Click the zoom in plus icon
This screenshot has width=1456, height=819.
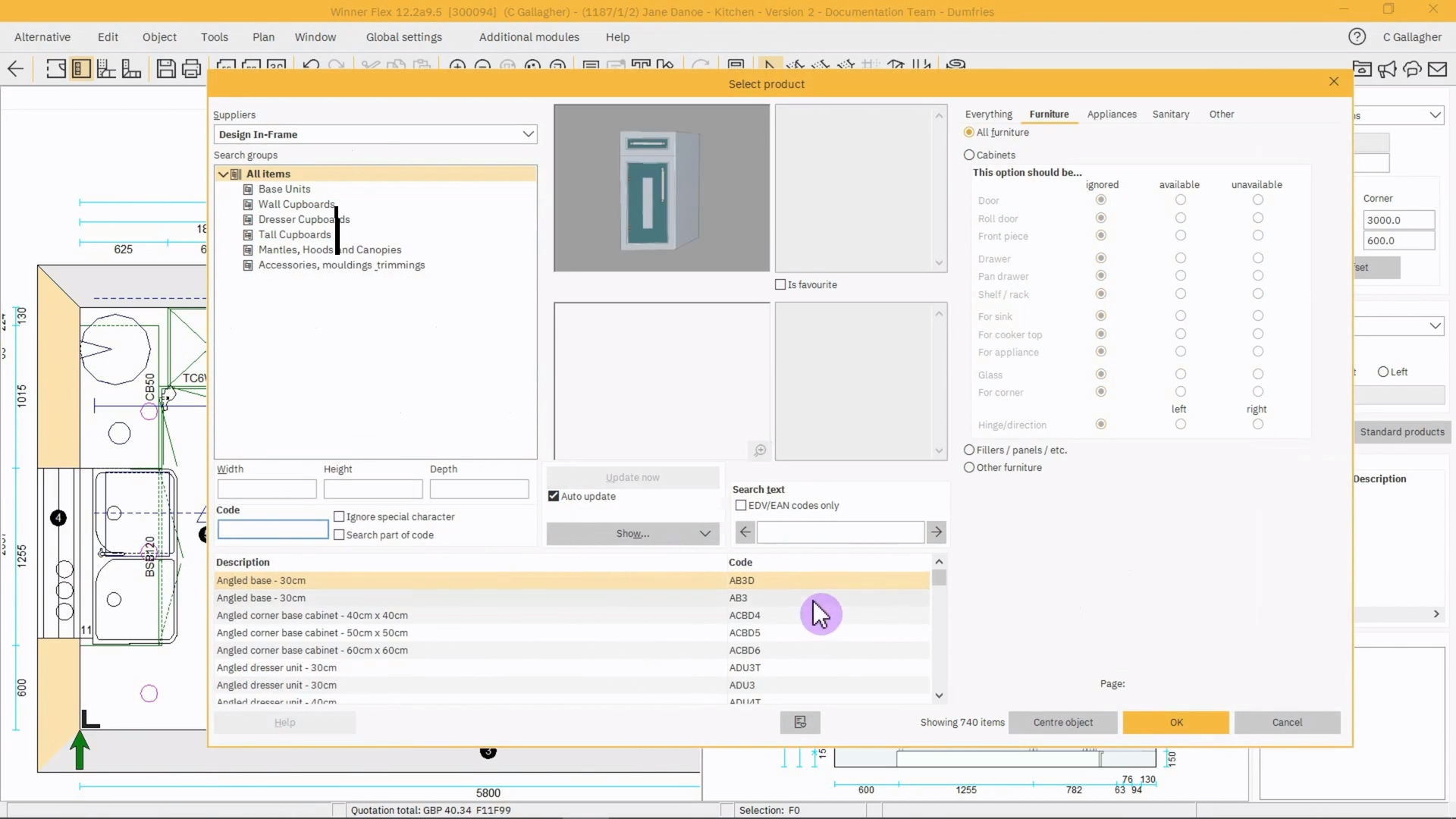[457, 66]
